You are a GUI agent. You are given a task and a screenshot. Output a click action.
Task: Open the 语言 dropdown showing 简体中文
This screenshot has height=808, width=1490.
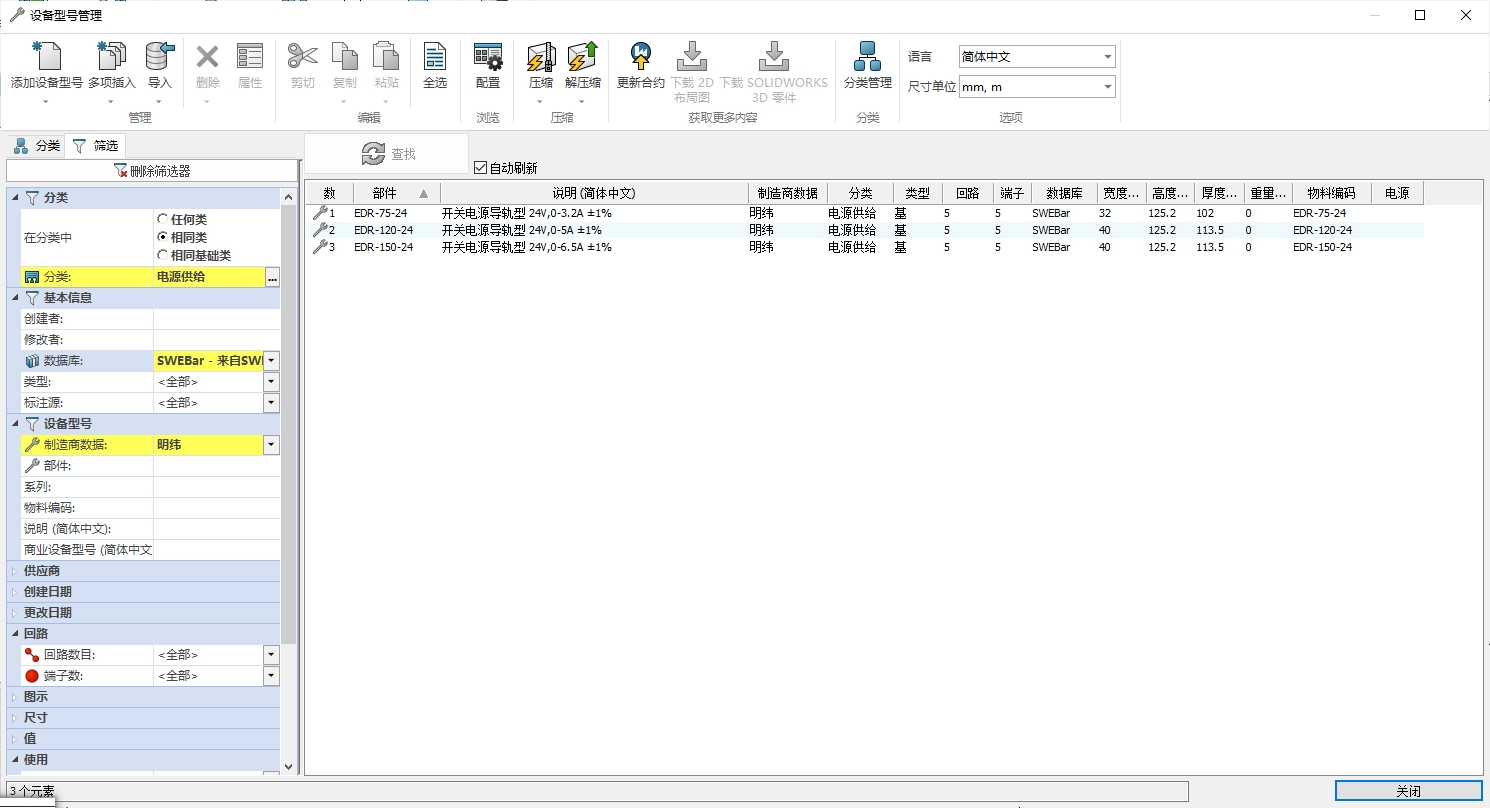coord(1036,57)
